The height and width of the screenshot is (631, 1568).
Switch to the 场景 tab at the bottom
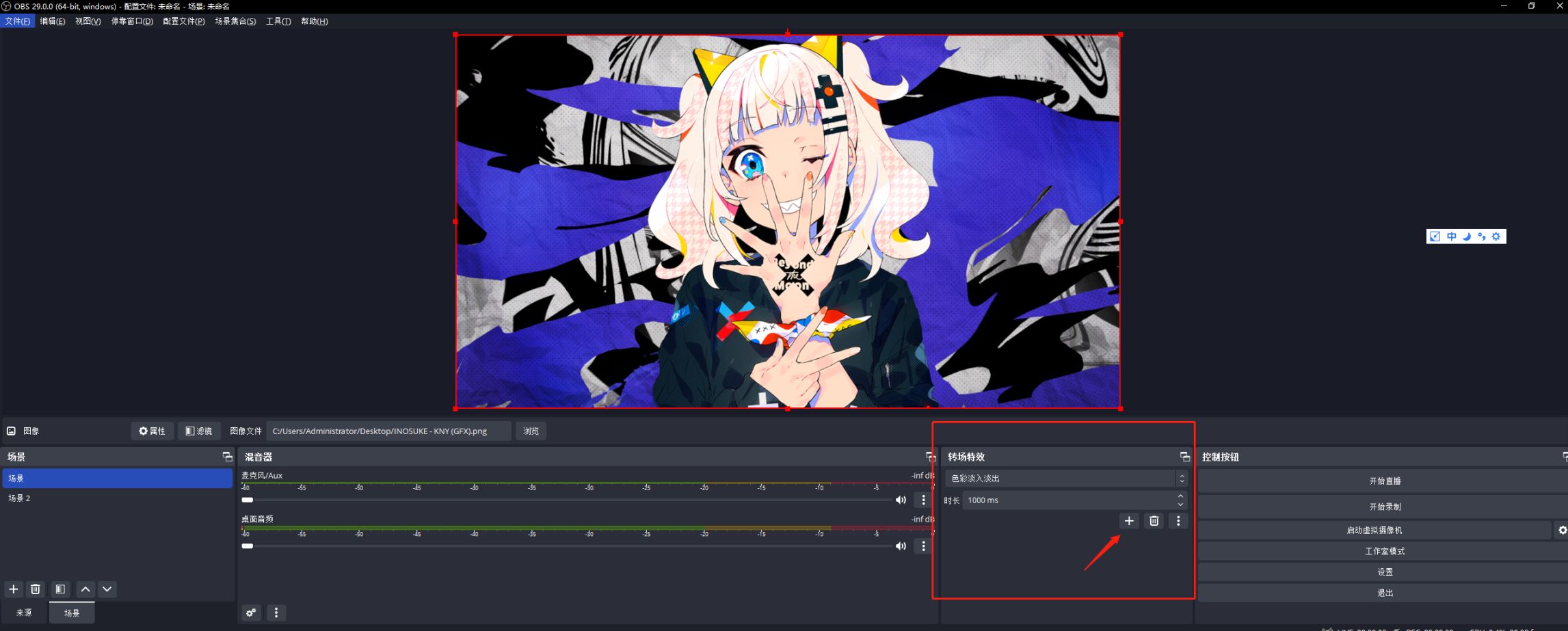coord(72,613)
